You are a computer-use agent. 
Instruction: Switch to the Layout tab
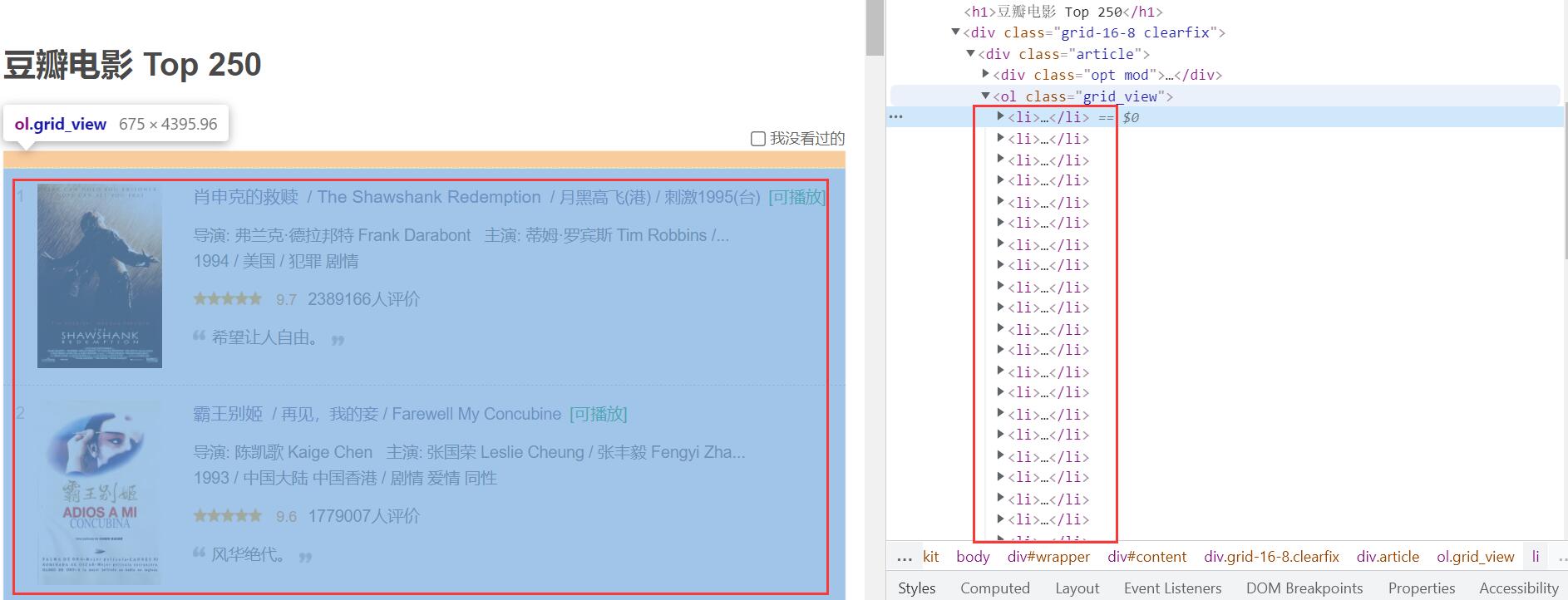pyautogui.click(x=1077, y=588)
